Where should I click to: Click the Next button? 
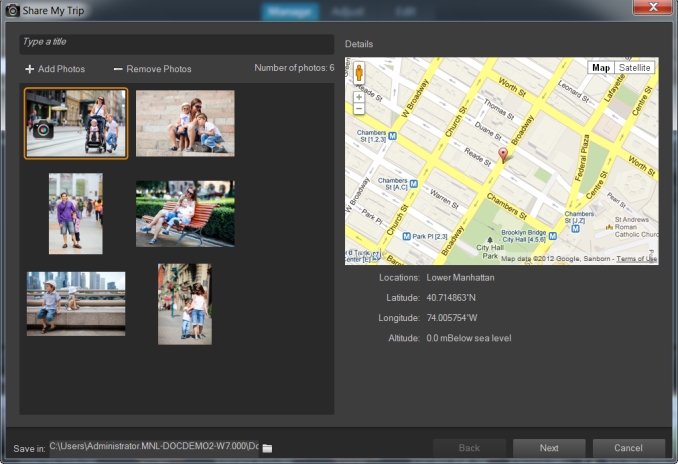tap(549, 448)
